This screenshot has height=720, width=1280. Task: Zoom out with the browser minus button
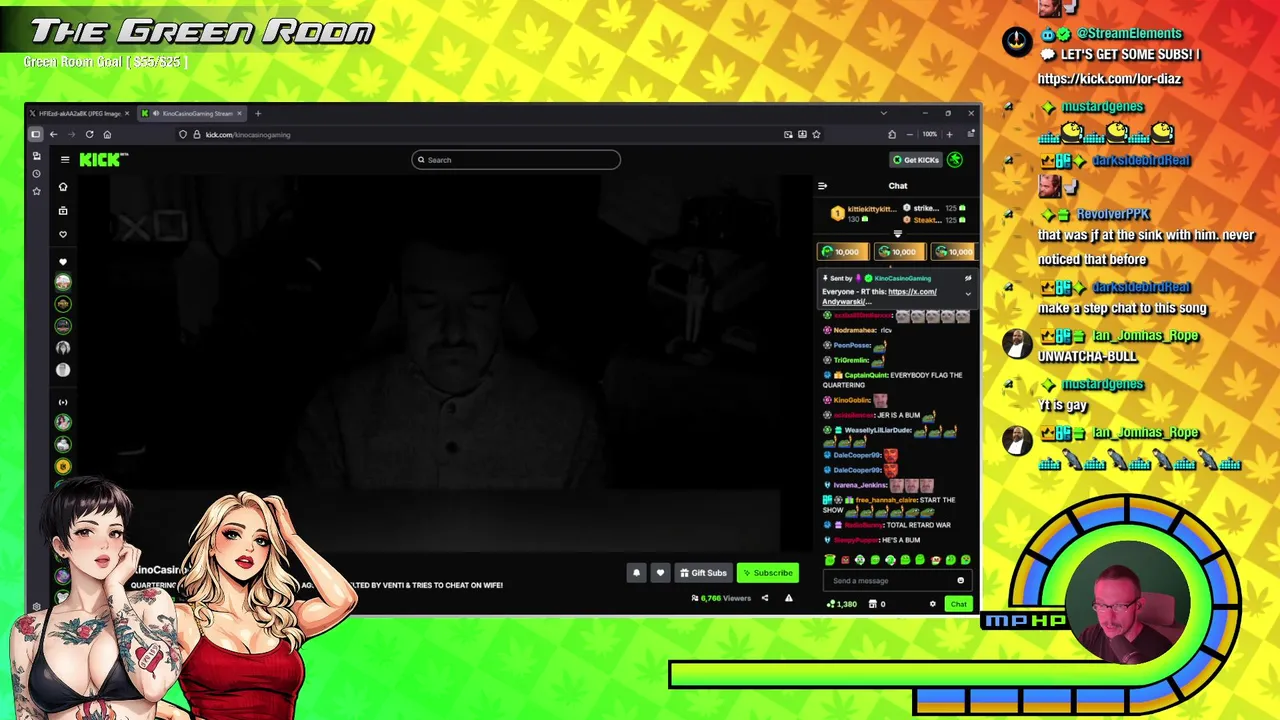point(910,134)
